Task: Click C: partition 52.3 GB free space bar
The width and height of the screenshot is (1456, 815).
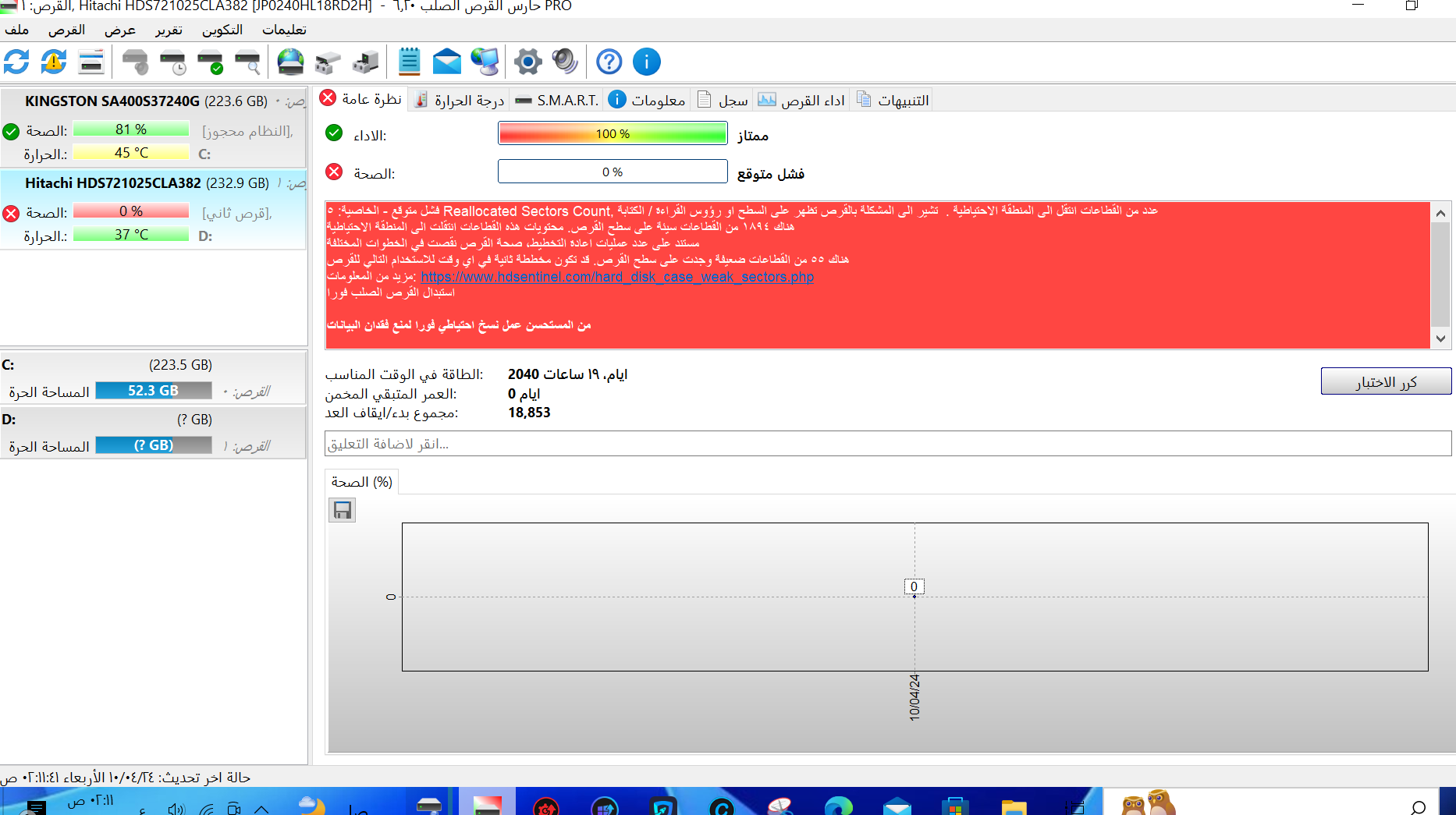Action: [154, 390]
